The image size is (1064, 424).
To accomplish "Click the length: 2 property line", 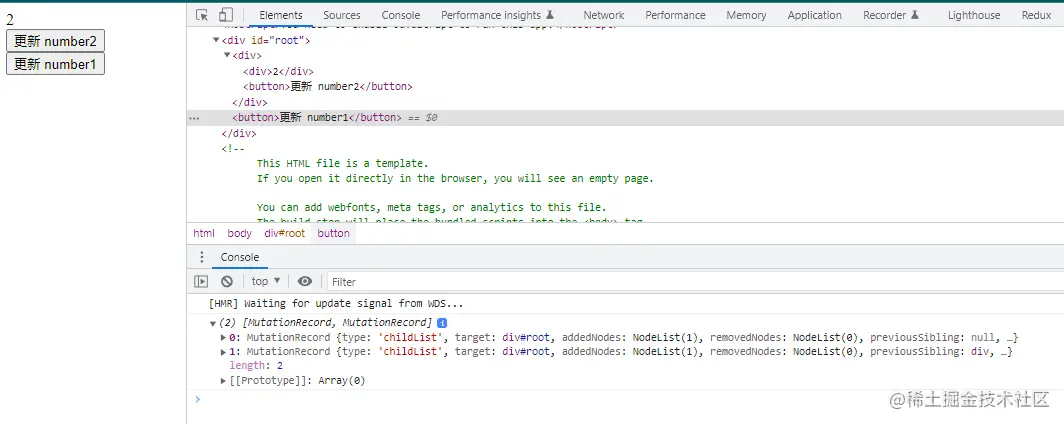I will (256, 366).
